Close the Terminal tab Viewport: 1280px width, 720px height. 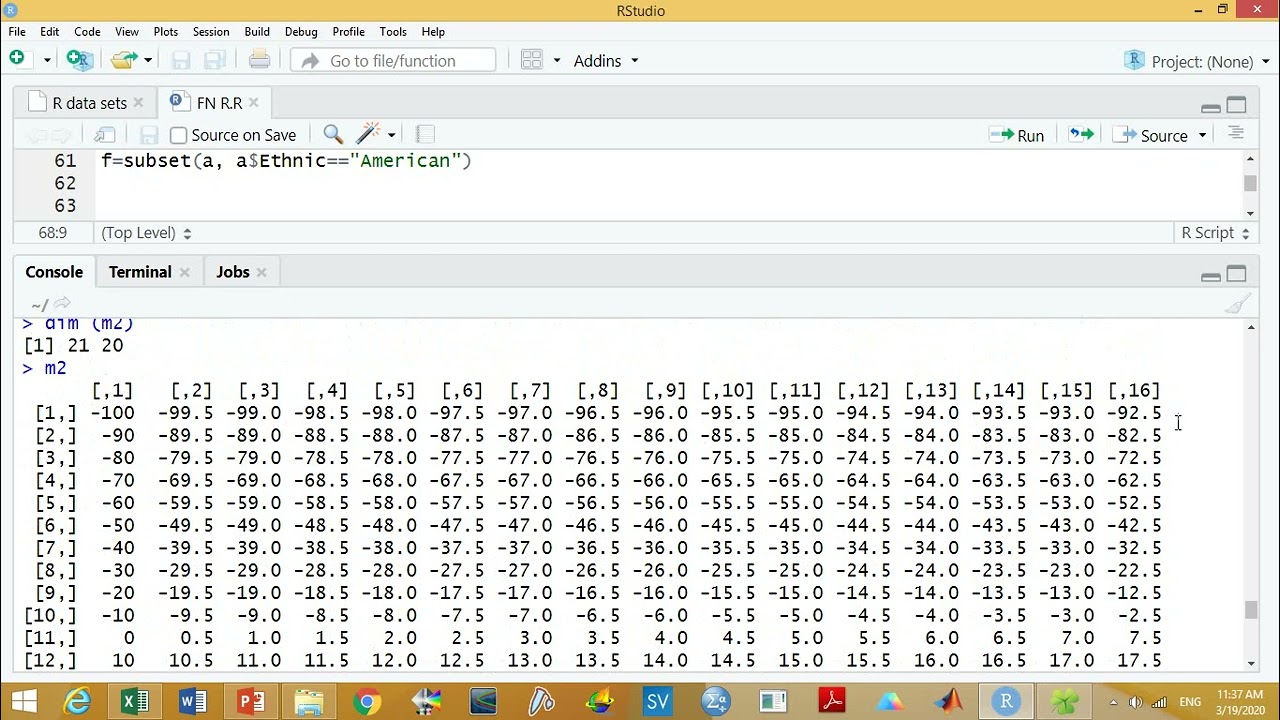(x=185, y=272)
